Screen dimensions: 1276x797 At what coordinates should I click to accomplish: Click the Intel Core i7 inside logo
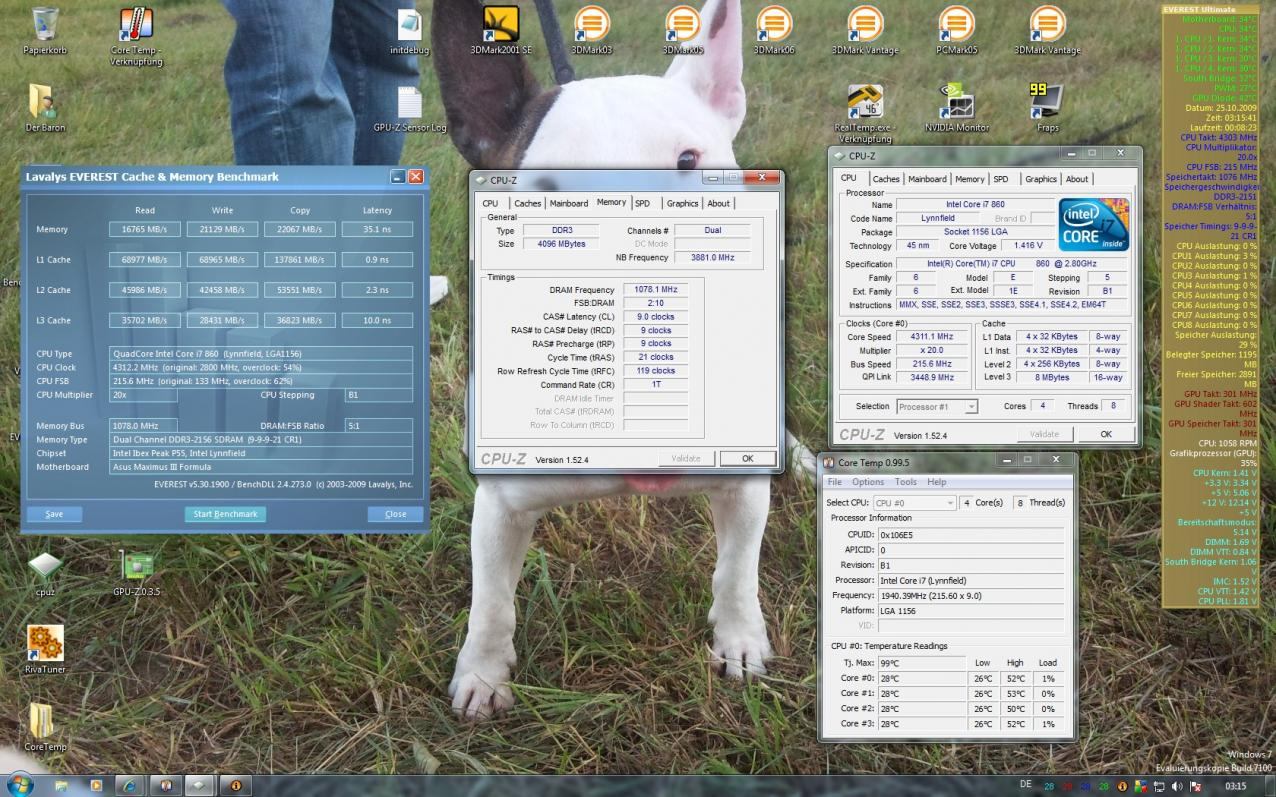[1094, 225]
